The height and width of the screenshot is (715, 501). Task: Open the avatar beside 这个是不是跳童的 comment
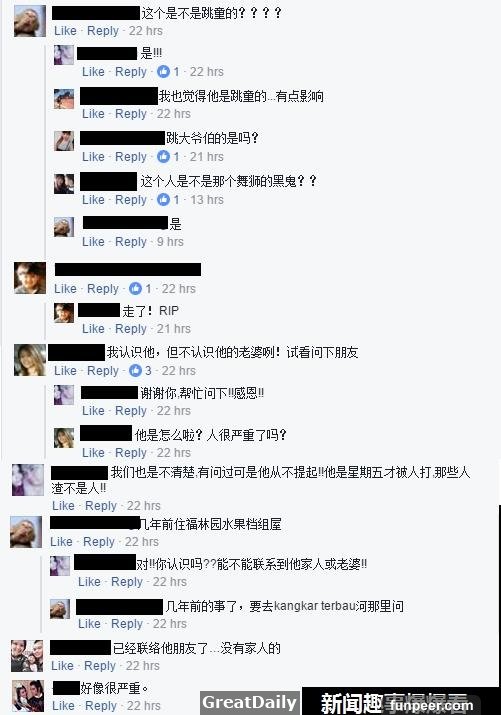point(30,21)
